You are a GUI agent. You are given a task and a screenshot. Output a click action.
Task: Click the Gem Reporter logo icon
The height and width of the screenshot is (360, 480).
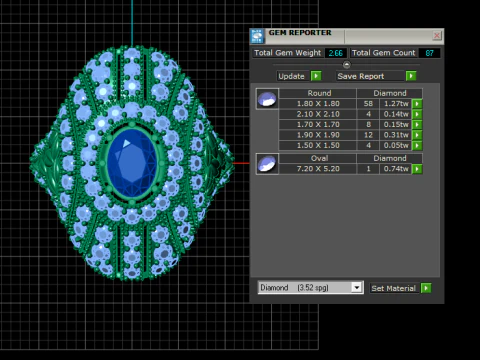pos(258,36)
